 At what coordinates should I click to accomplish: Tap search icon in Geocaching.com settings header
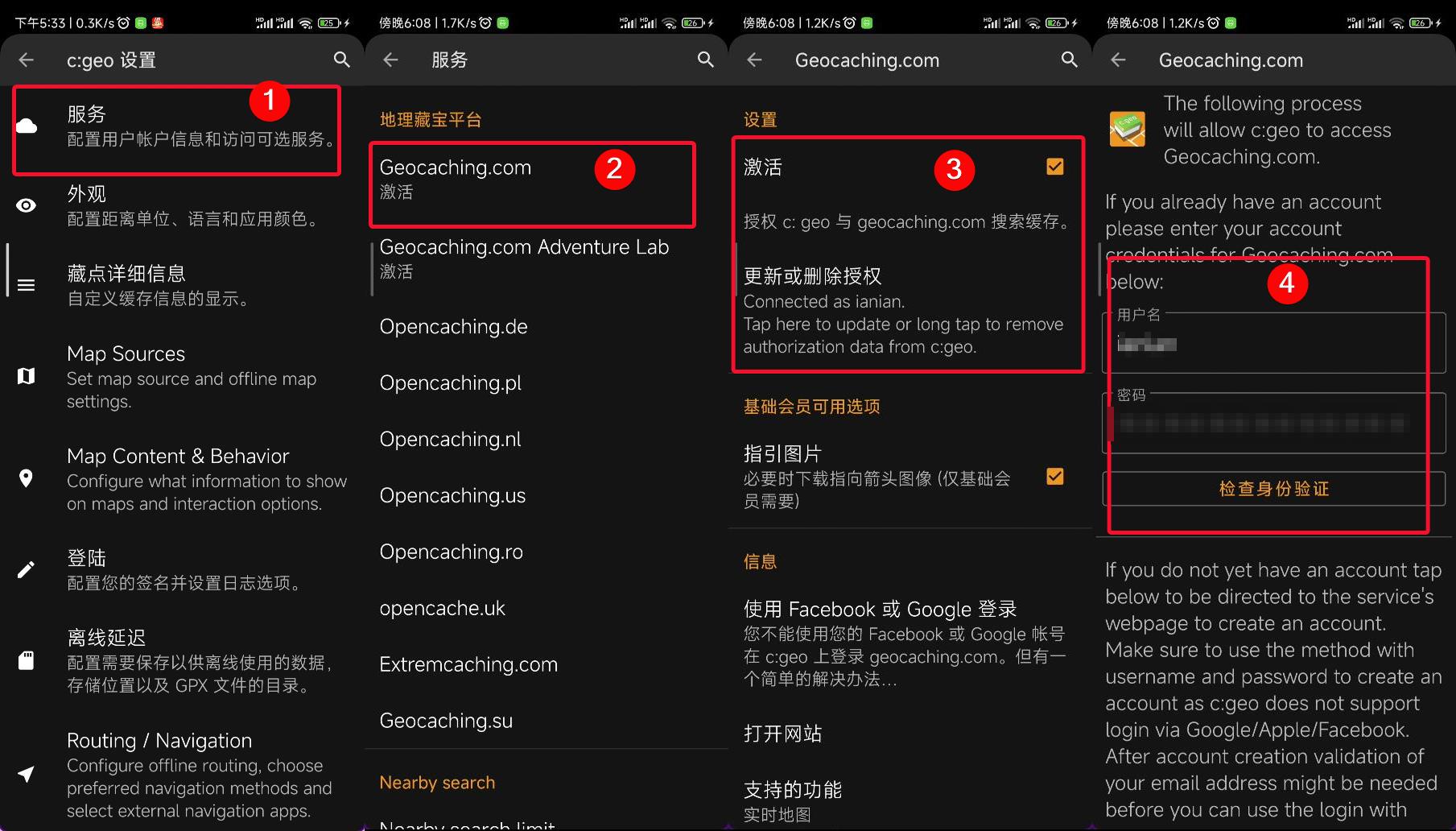pos(1070,60)
